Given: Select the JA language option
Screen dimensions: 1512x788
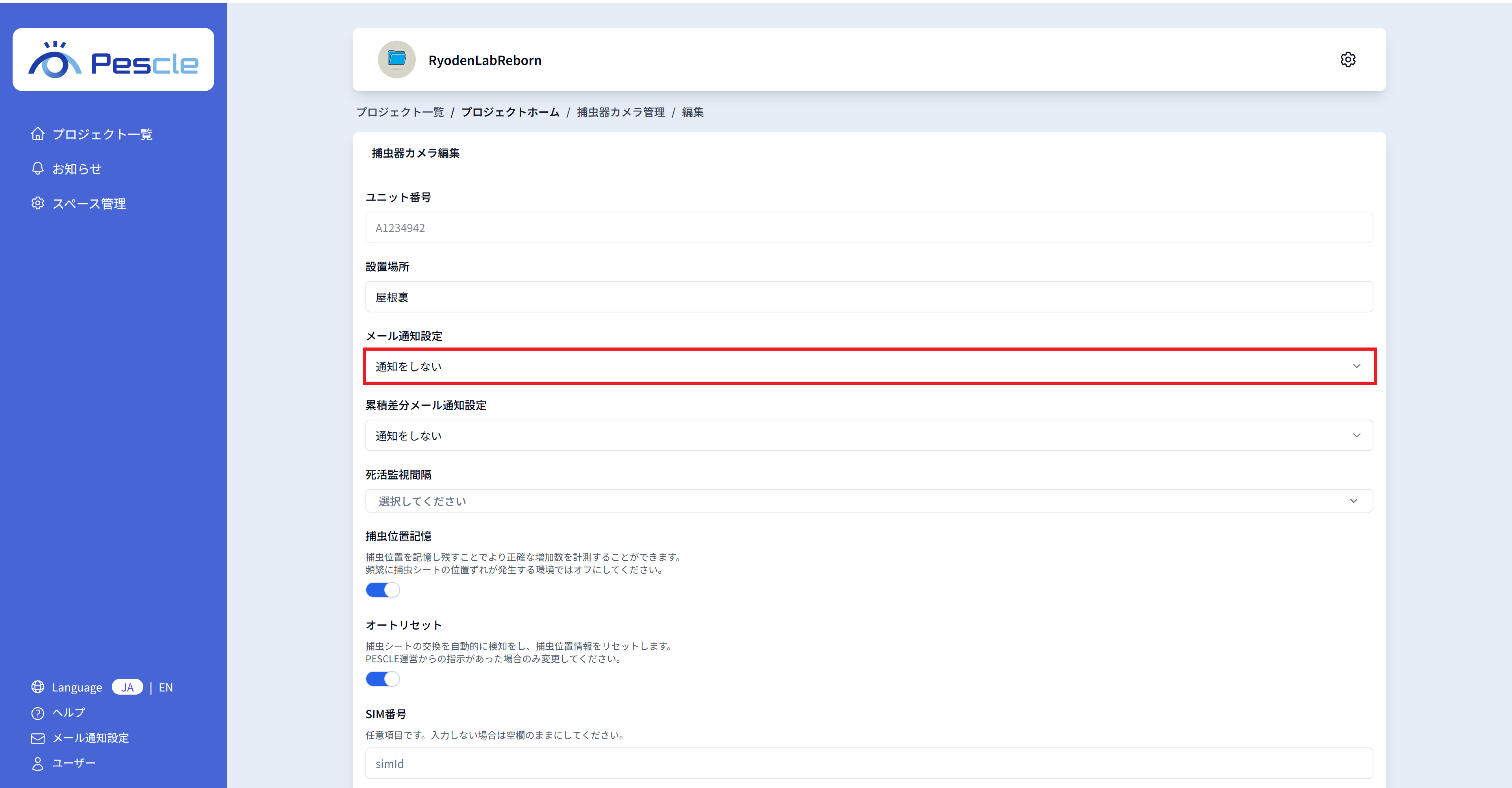Looking at the screenshot, I should 127,687.
